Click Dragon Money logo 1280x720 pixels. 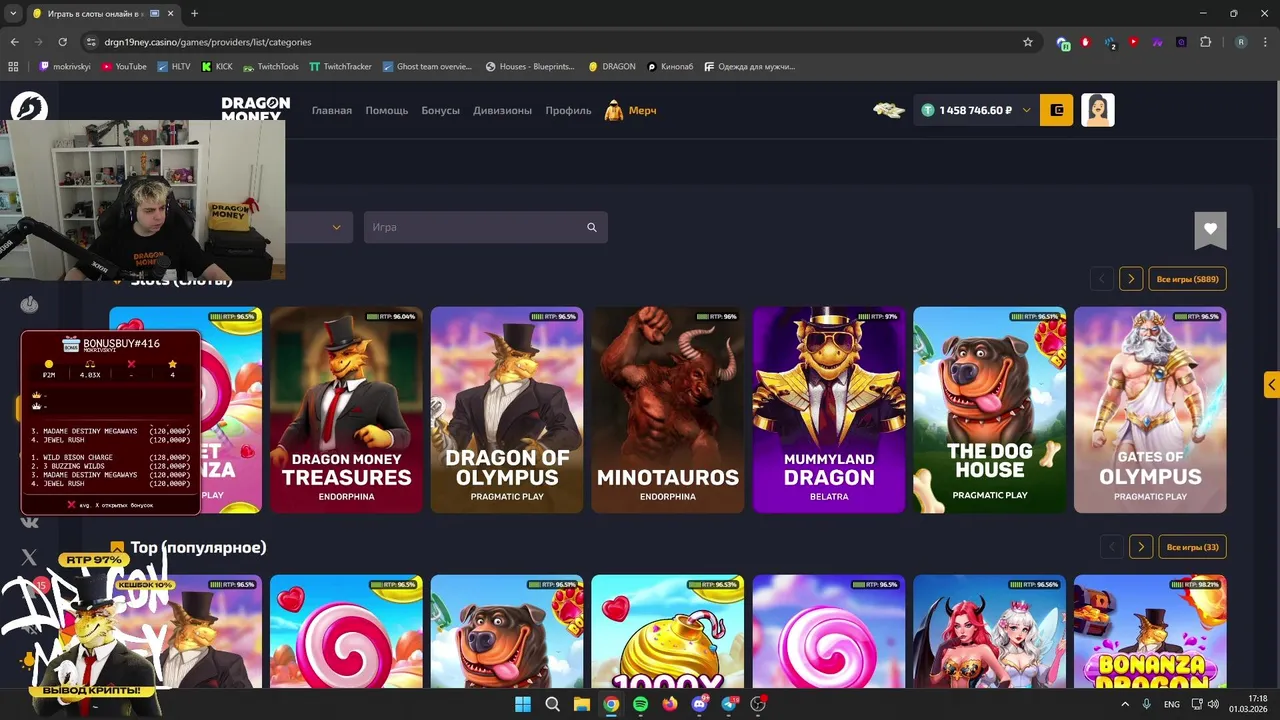pos(256,110)
